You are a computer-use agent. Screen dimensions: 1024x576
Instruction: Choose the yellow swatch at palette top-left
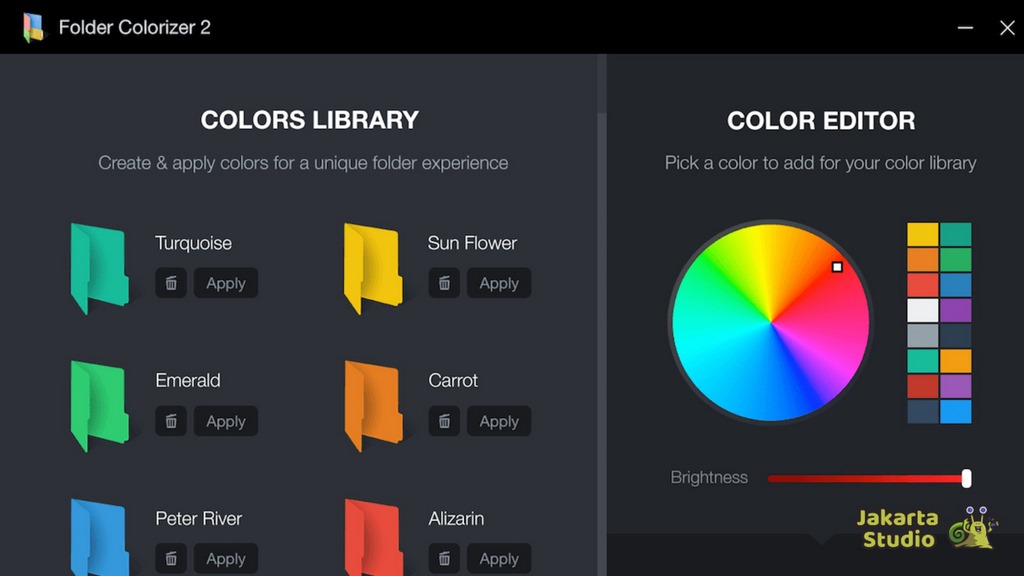point(923,234)
